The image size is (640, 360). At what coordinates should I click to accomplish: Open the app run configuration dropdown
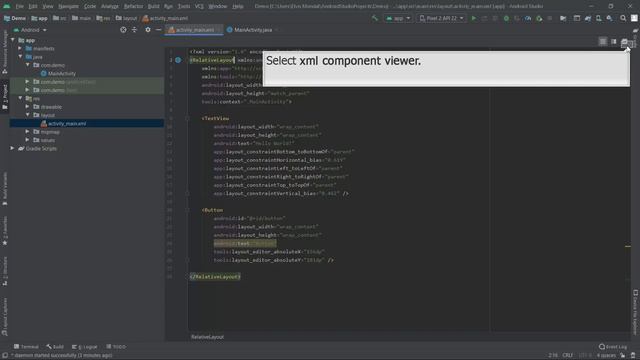tap(398, 18)
